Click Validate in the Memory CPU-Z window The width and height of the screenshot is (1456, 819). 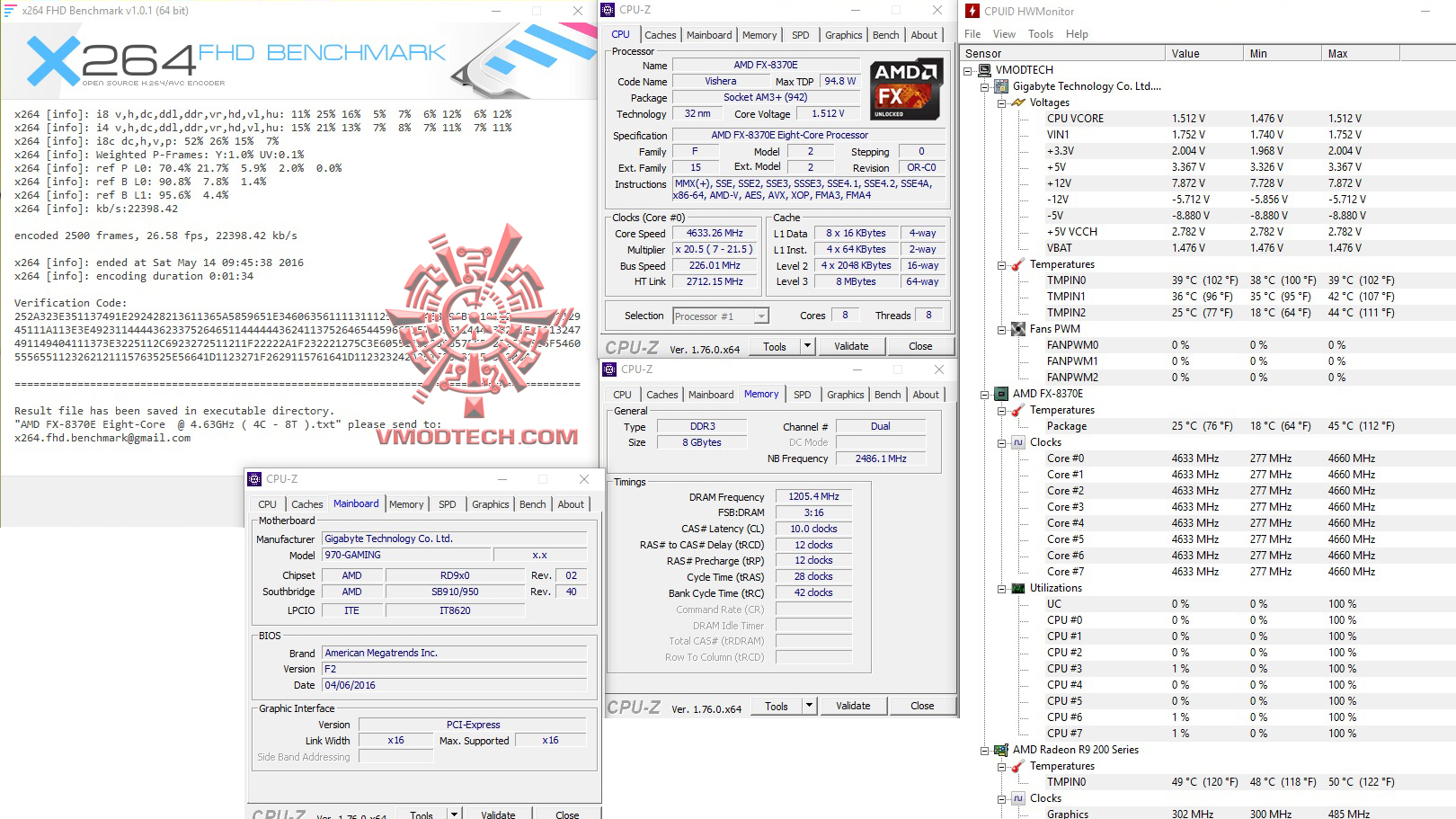[853, 706]
